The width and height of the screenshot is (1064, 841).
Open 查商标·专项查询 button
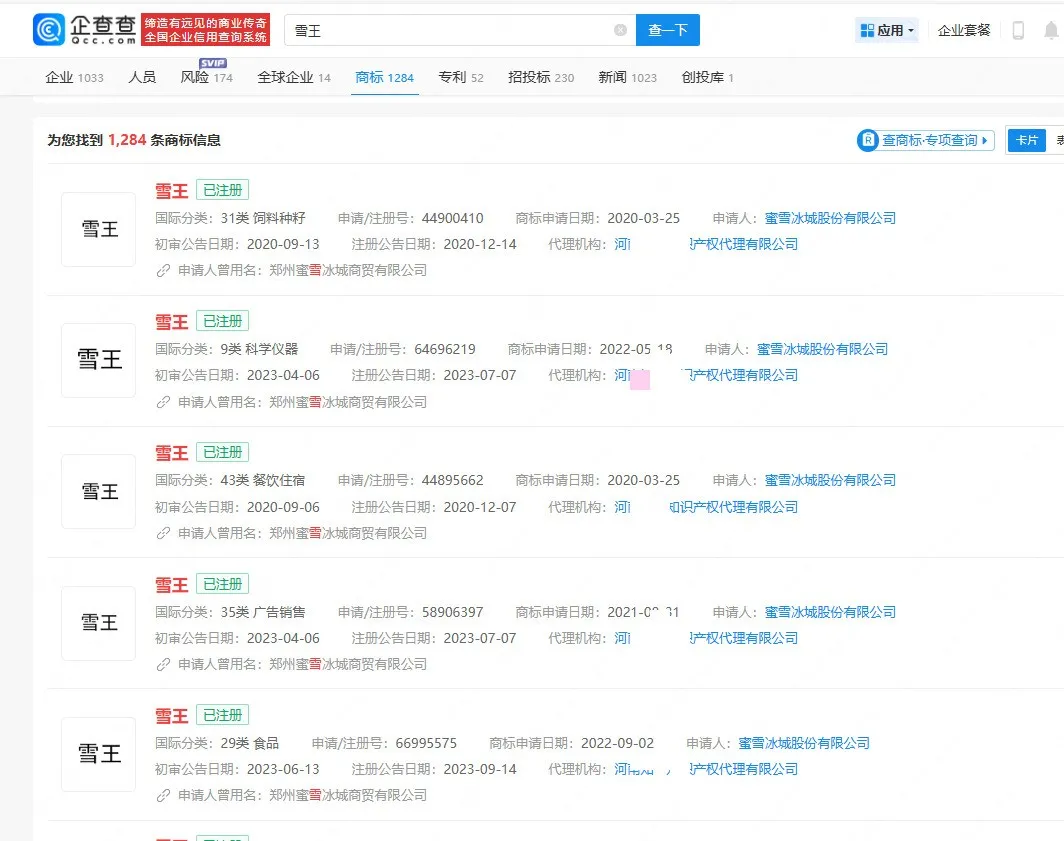point(926,141)
